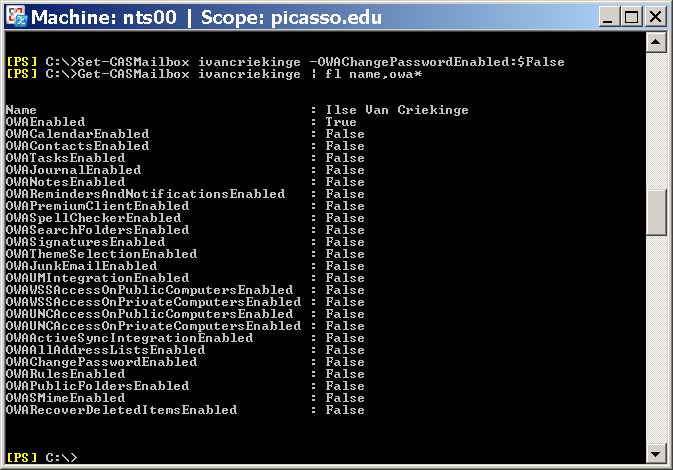The height and width of the screenshot is (470, 673).
Task: Click the Set-CASMailbox command line
Action: (x=285, y=62)
